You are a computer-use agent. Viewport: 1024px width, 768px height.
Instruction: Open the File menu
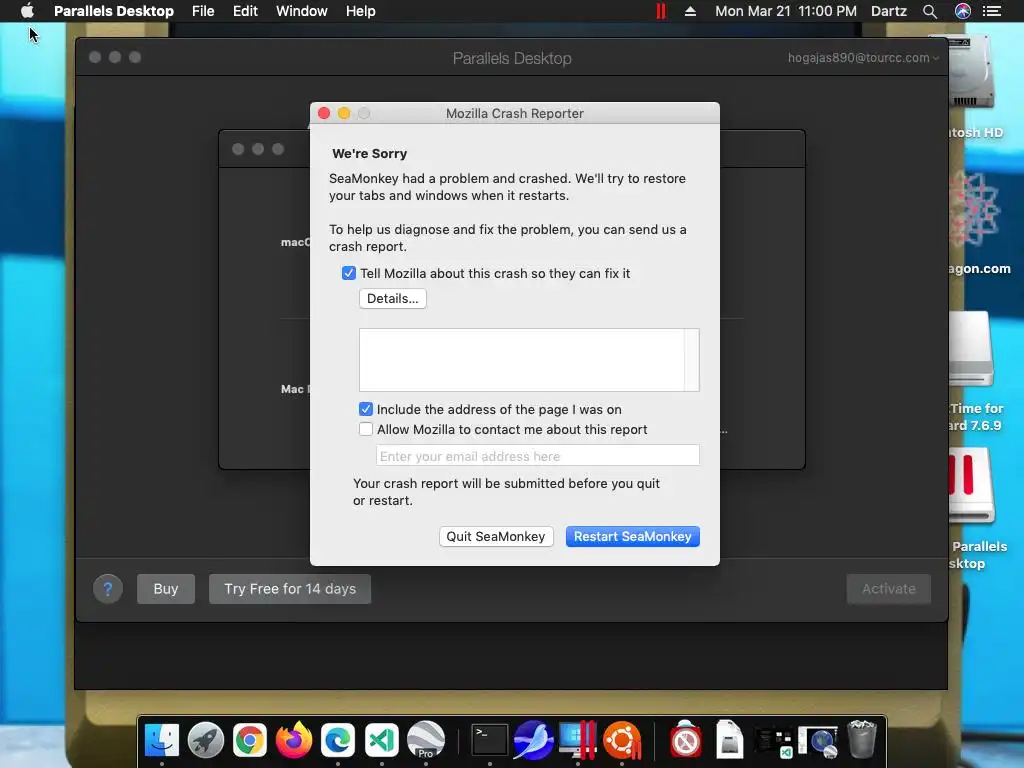point(203,11)
